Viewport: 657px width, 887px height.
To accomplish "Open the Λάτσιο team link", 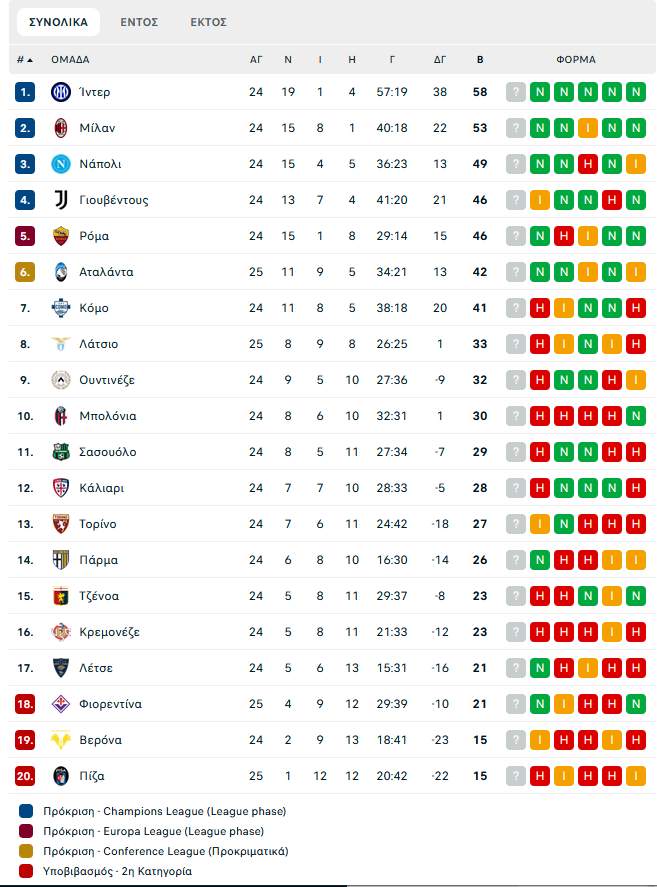I will [98, 344].
